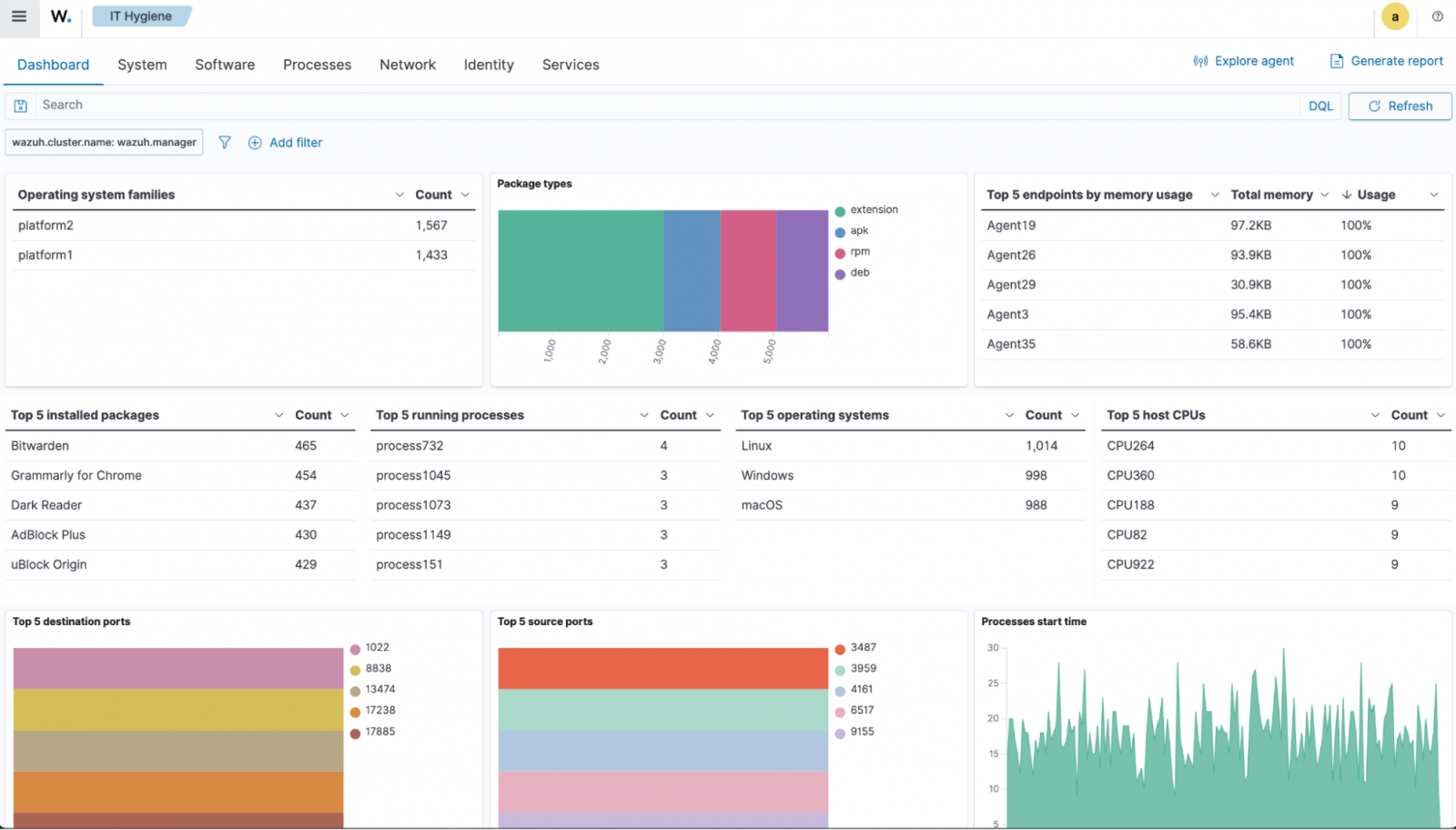Switch to the Network tab
The height and width of the screenshot is (830, 1456).
pyautogui.click(x=408, y=65)
